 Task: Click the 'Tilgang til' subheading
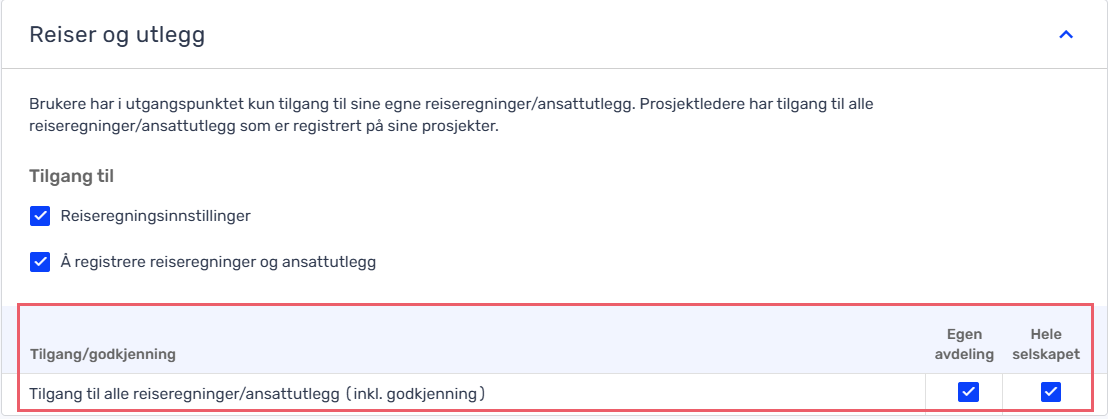pos(72,177)
